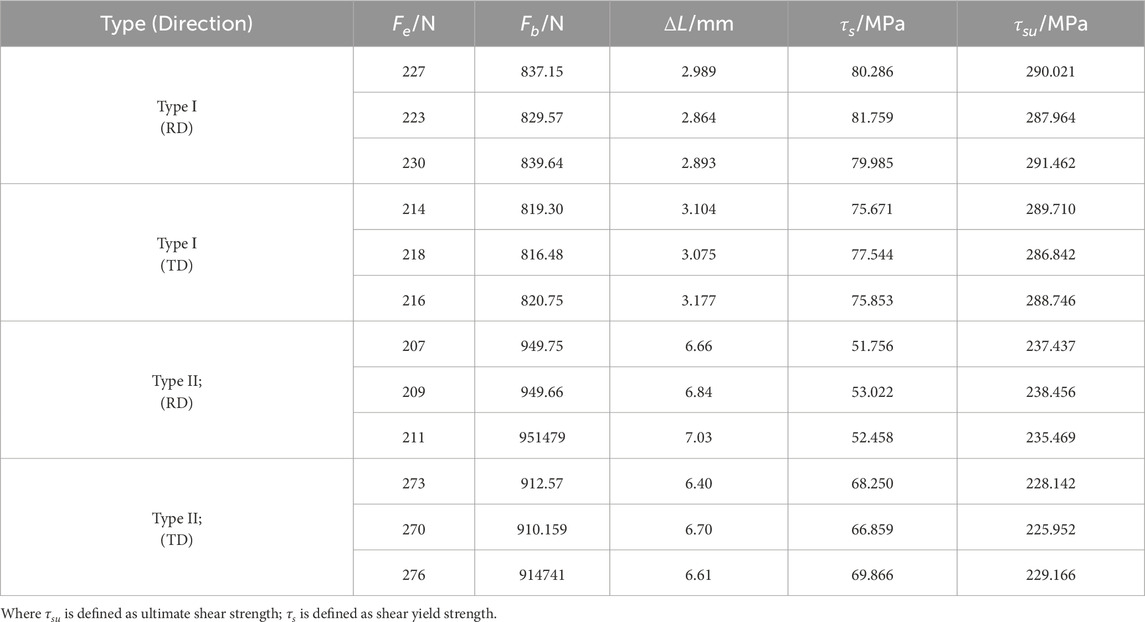
Task: Click the Fe/N column header
Action: pyautogui.click(x=414, y=24)
